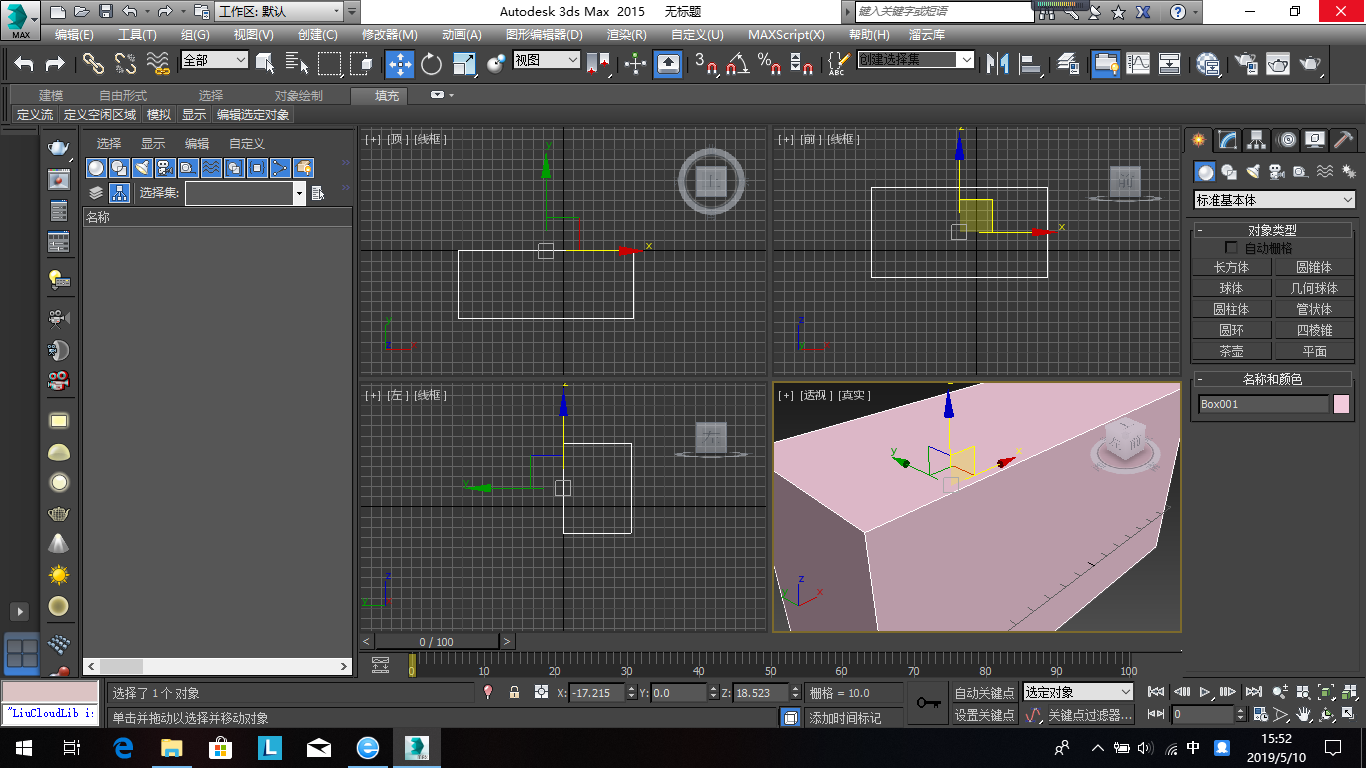Click the 设置关键点 button

tap(984, 715)
